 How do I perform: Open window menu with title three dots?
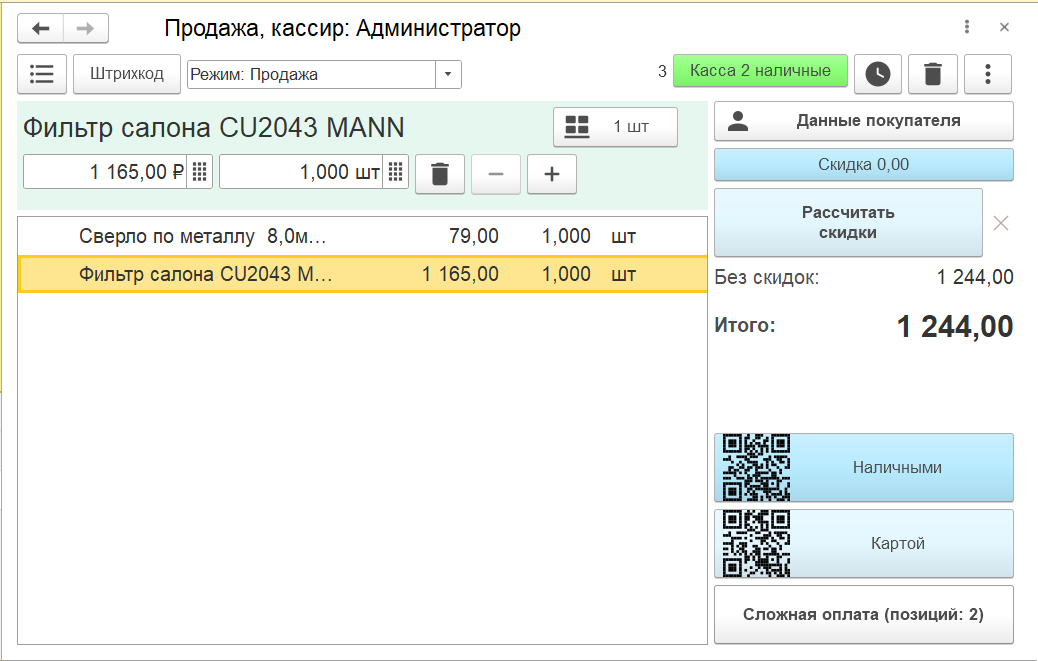tap(967, 27)
